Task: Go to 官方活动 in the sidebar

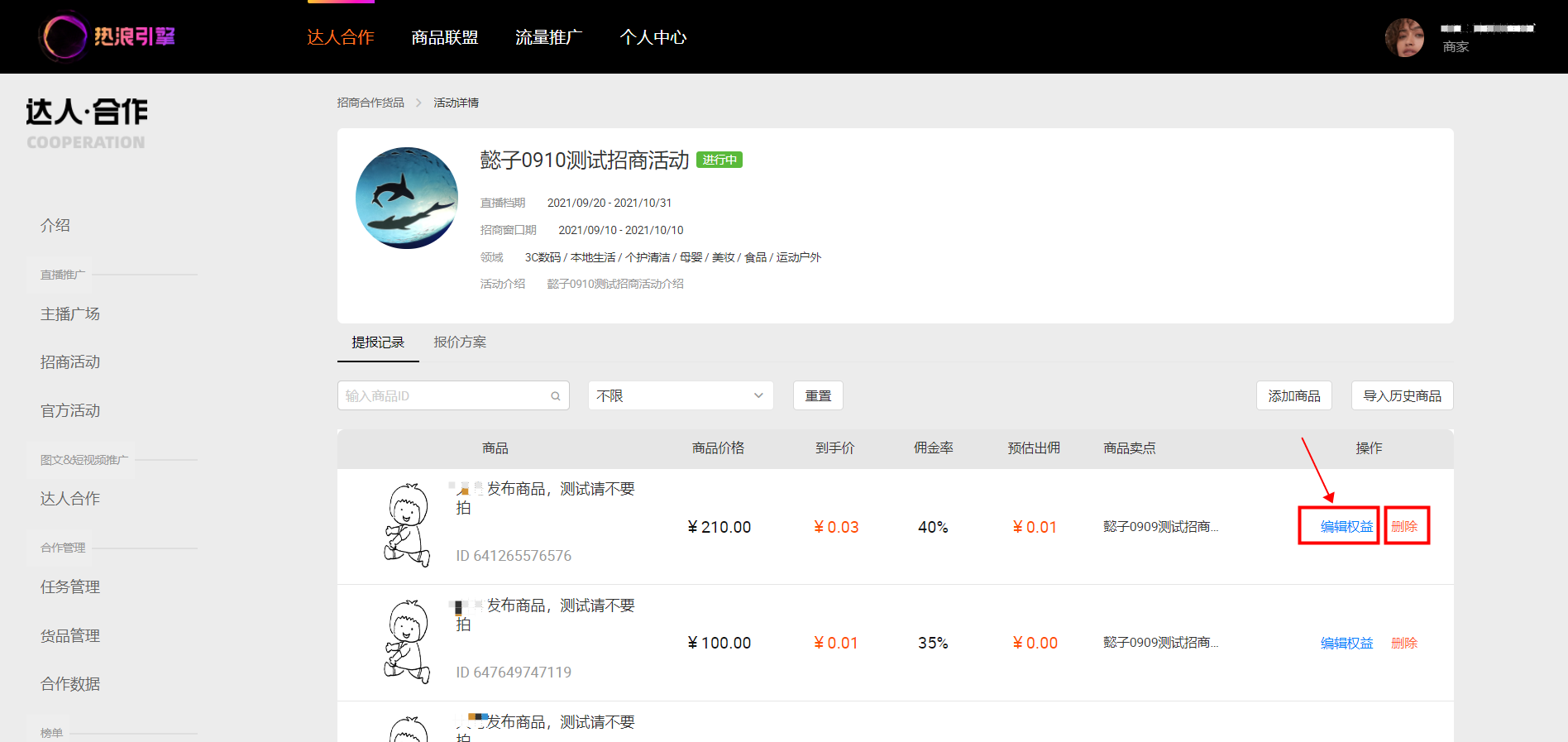Action: (70, 410)
